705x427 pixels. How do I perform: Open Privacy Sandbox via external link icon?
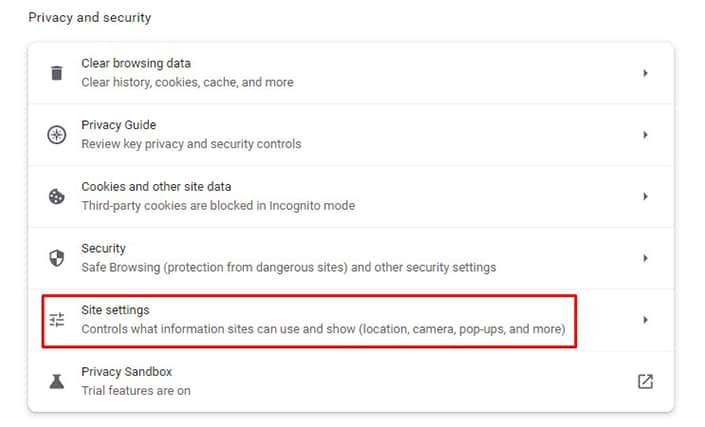coord(645,381)
